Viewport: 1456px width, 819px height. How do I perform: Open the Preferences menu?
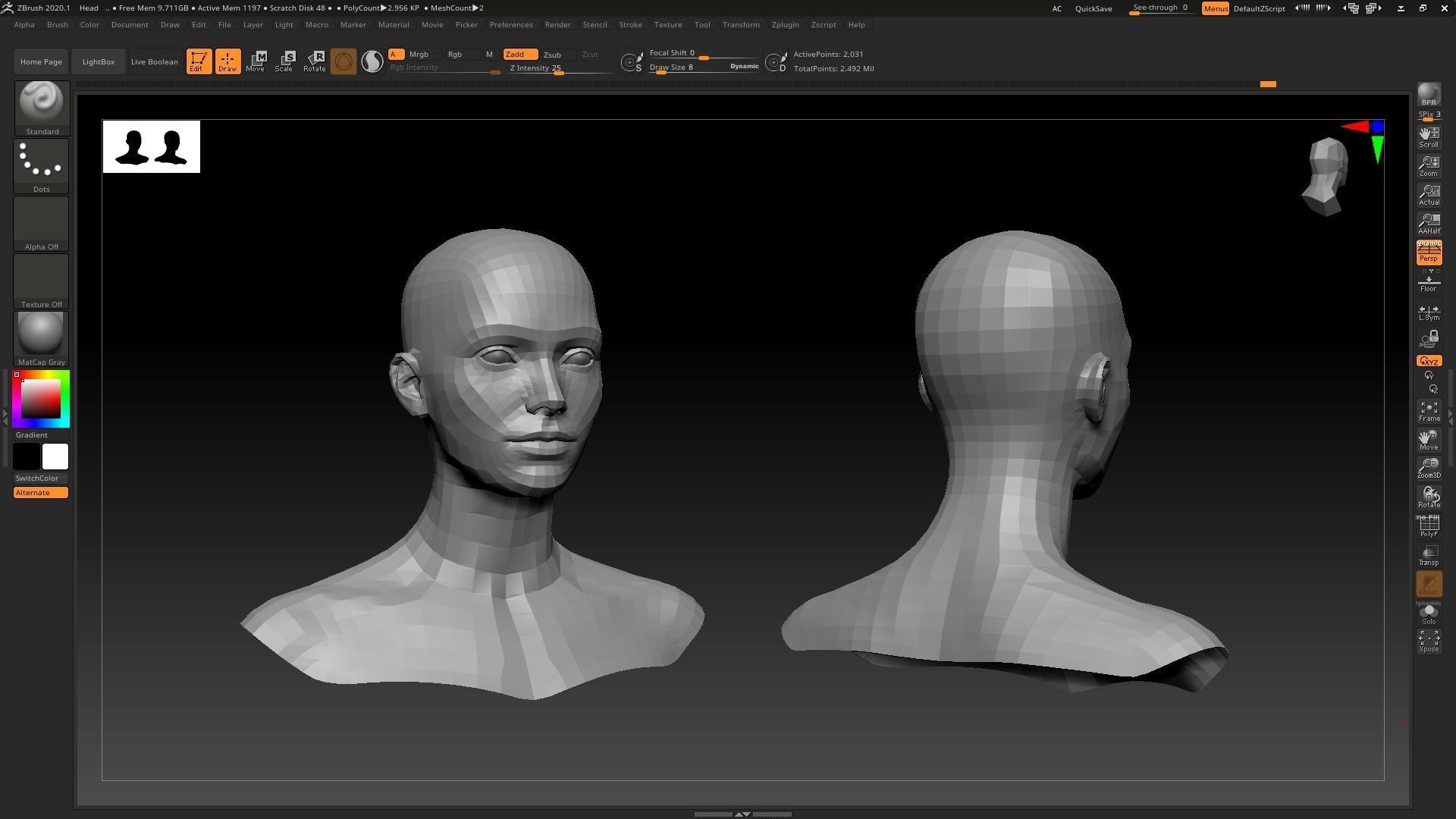pos(511,24)
